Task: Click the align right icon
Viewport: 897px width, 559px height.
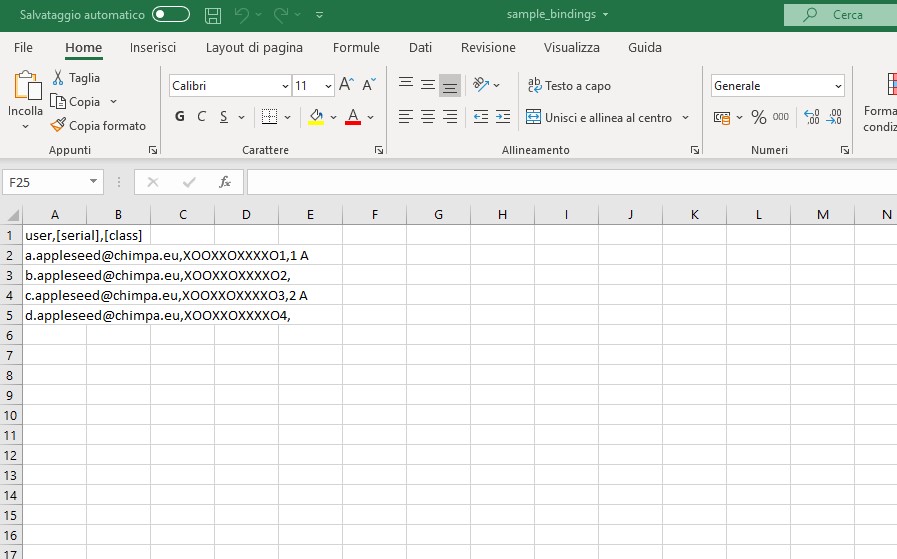Action: (x=450, y=117)
